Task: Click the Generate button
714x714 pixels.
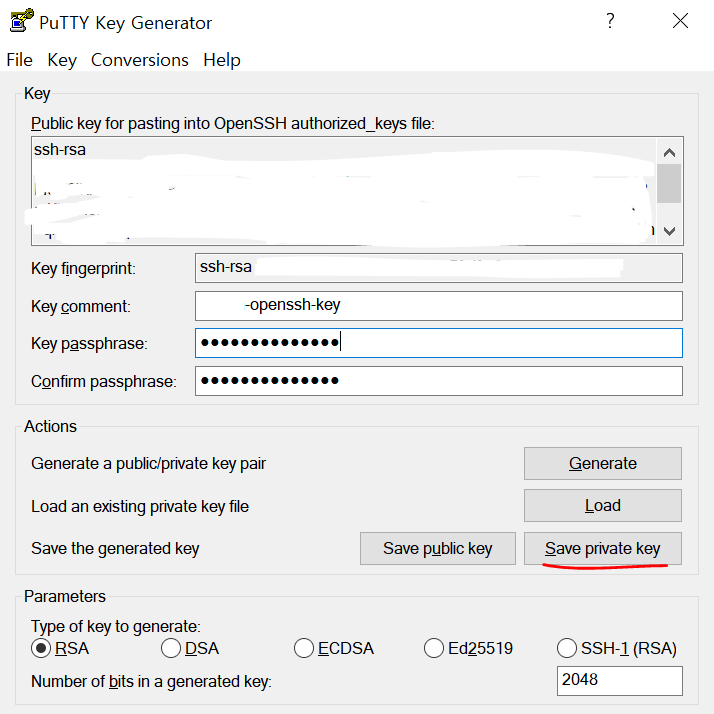Action: click(602, 464)
